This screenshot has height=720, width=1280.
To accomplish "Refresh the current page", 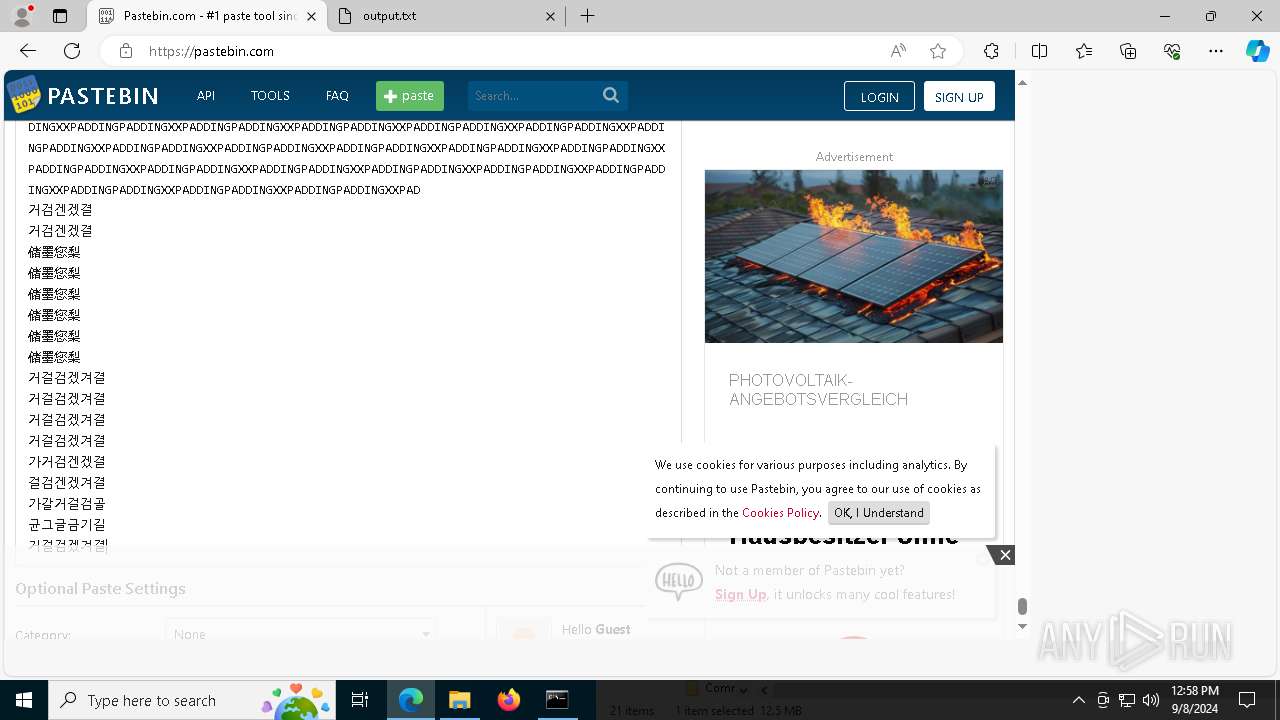I will tap(72, 51).
